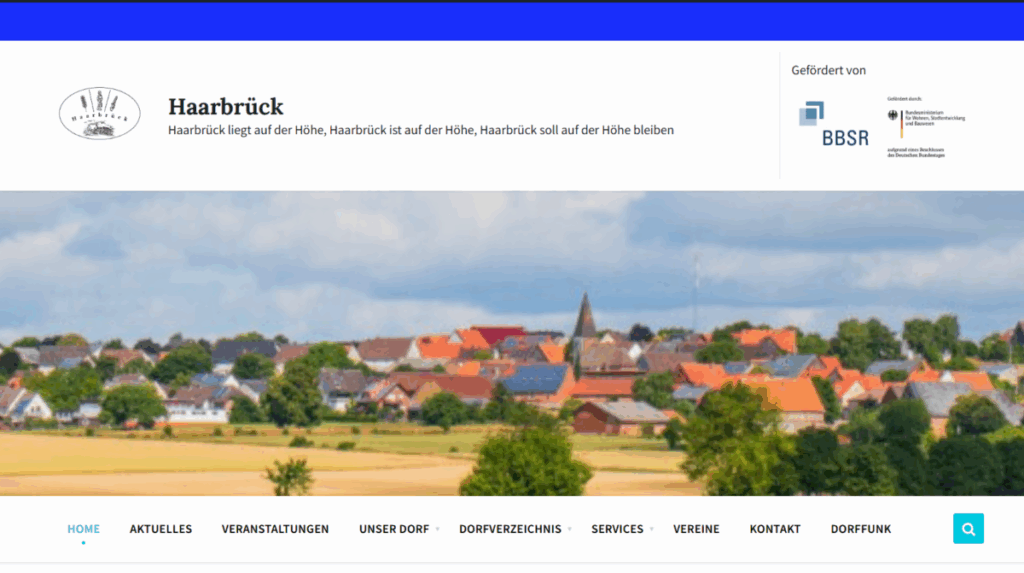The width and height of the screenshot is (1024, 573).
Task: Expand the Unser Dorf submenu arrow
Action: click(x=438, y=529)
